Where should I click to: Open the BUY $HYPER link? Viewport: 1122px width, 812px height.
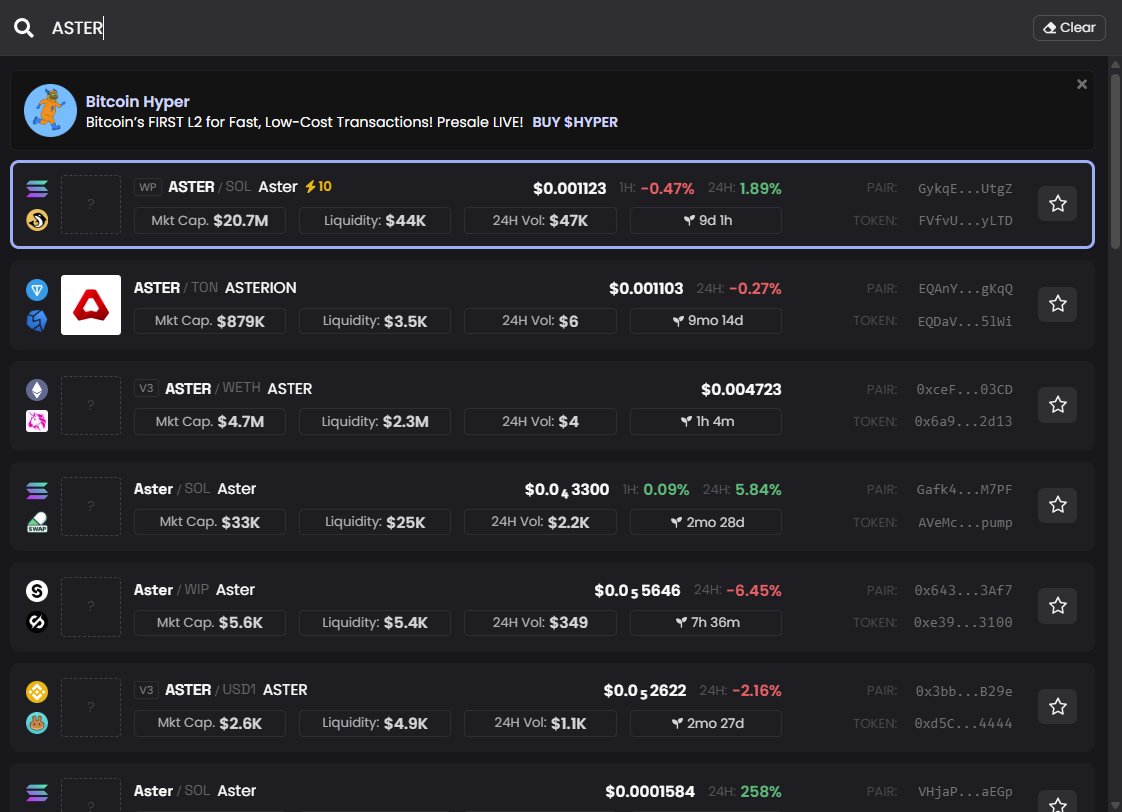575,122
